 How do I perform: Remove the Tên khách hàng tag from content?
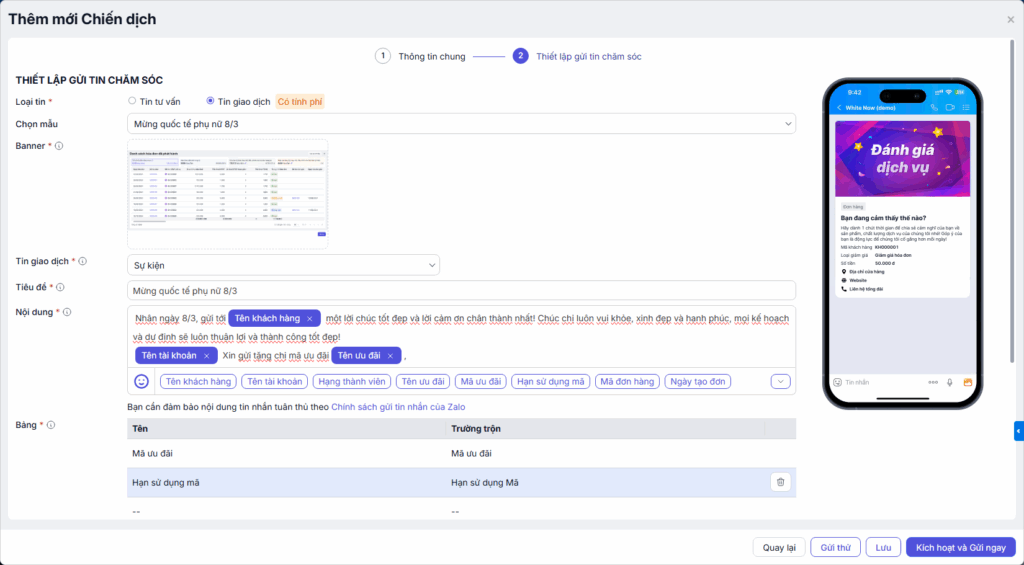point(310,319)
